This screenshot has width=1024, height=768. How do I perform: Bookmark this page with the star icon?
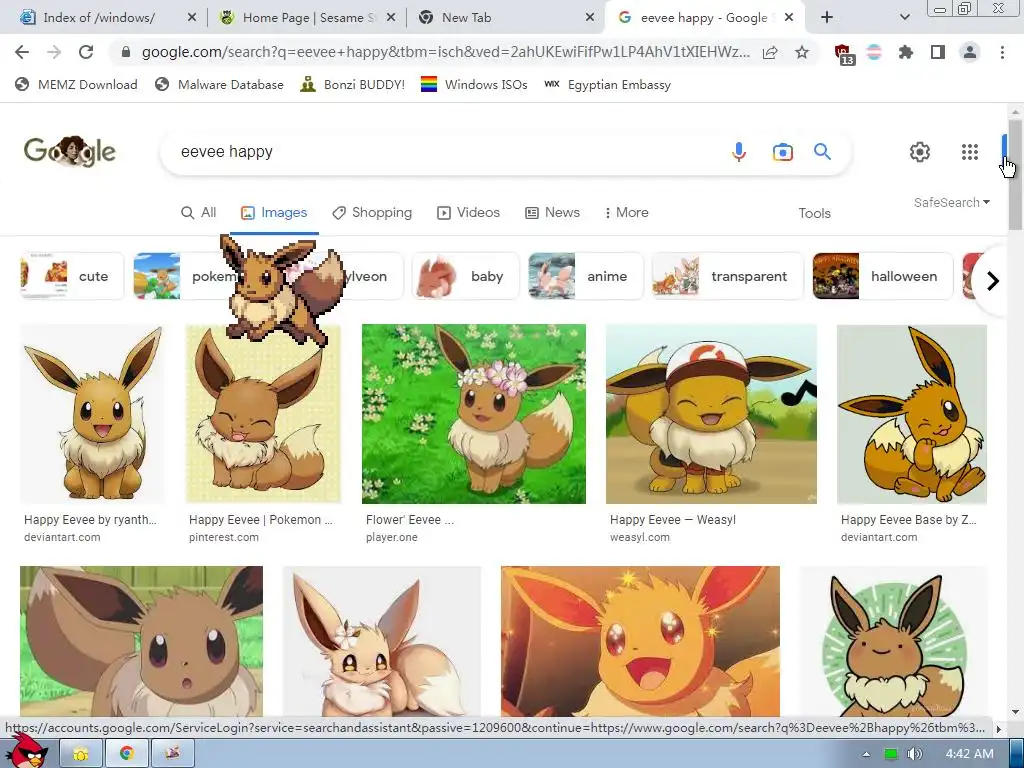[x=802, y=52]
